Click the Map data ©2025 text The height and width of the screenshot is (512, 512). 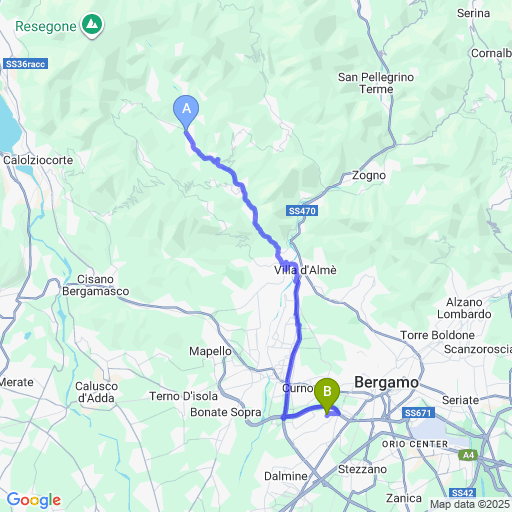click(x=470, y=504)
